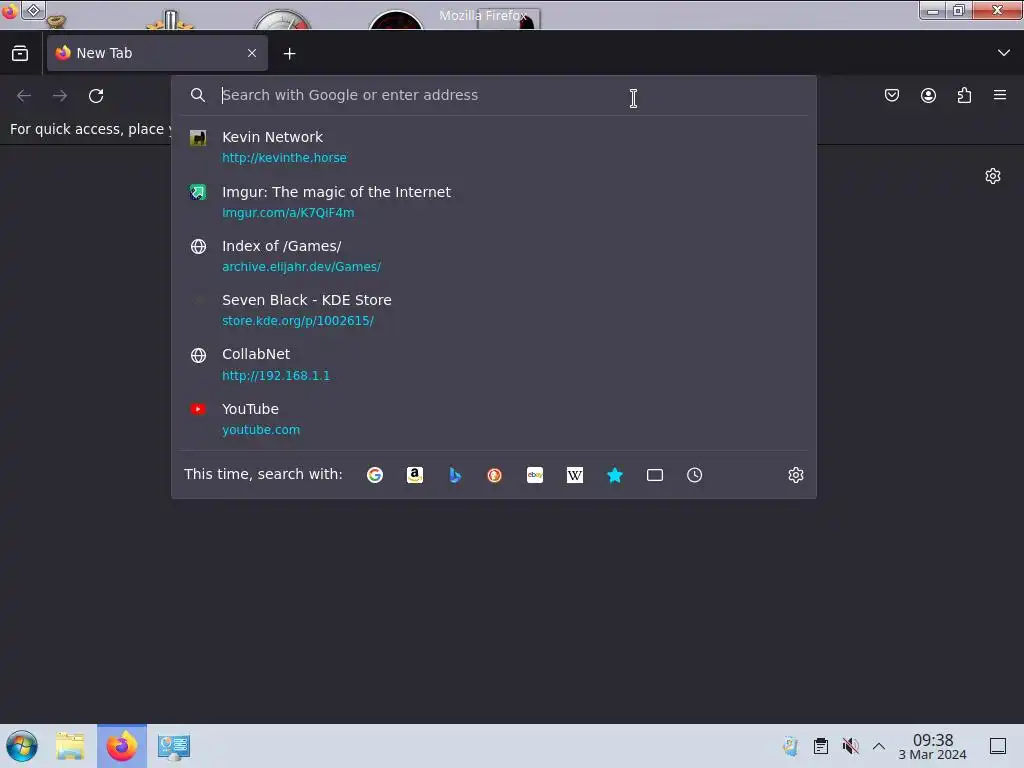Expand hidden system tray icons

coord(878,746)
